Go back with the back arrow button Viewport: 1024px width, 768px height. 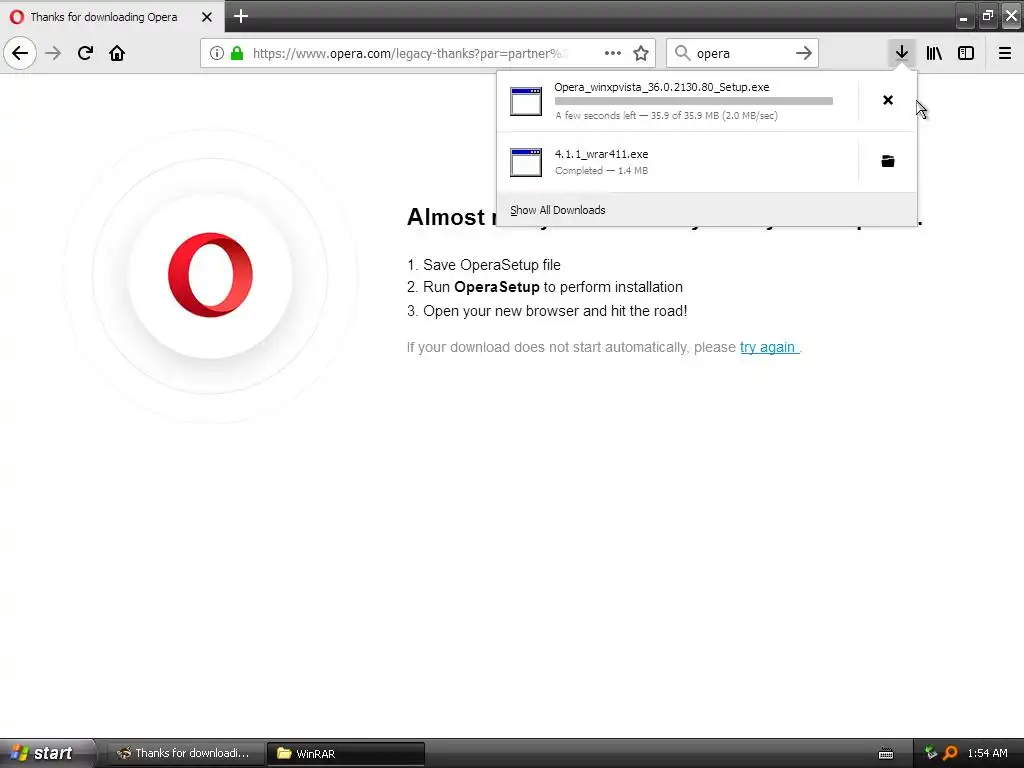[20, 53]
